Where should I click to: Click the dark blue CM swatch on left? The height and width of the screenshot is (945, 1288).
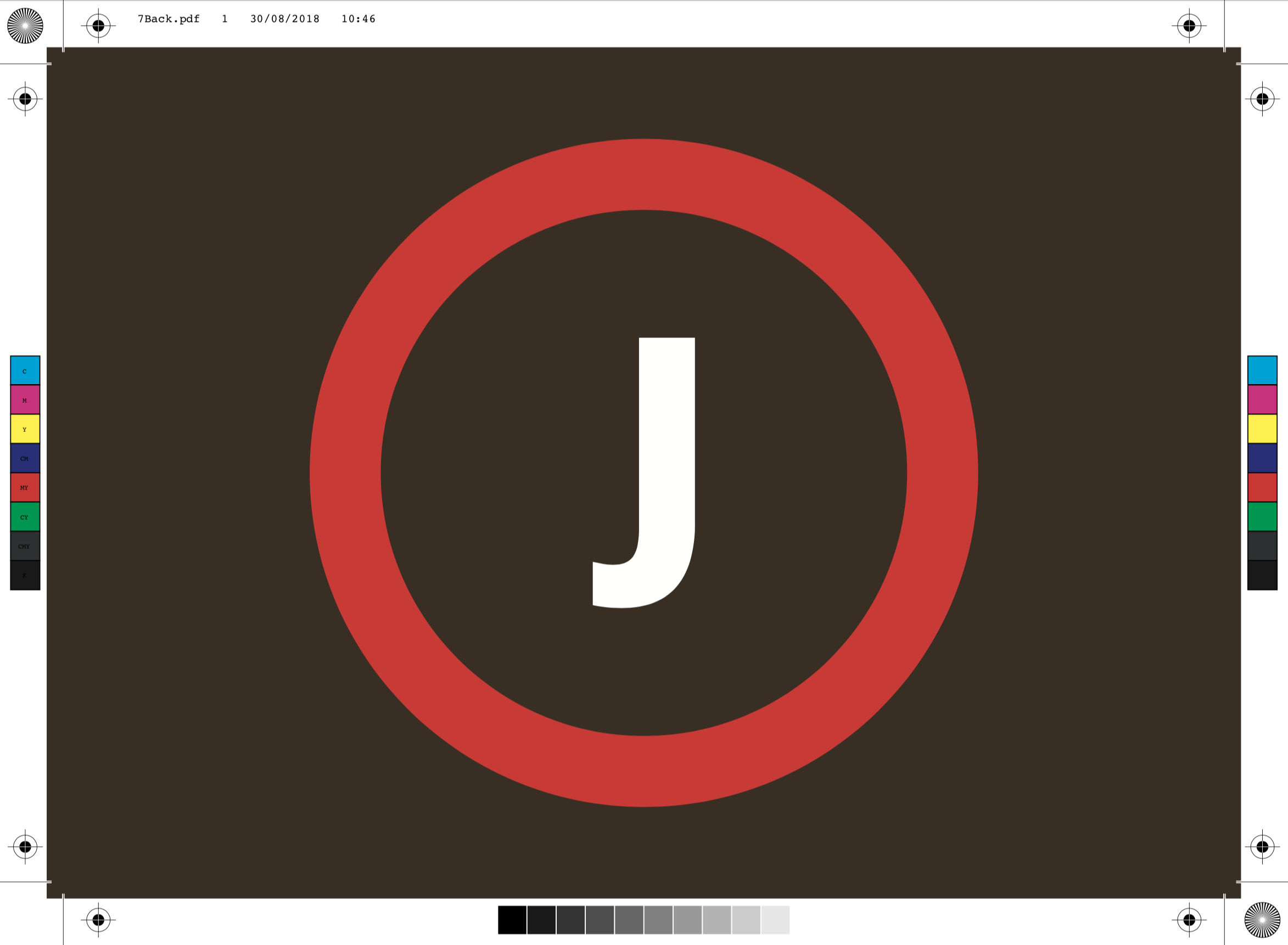[25, 458]
